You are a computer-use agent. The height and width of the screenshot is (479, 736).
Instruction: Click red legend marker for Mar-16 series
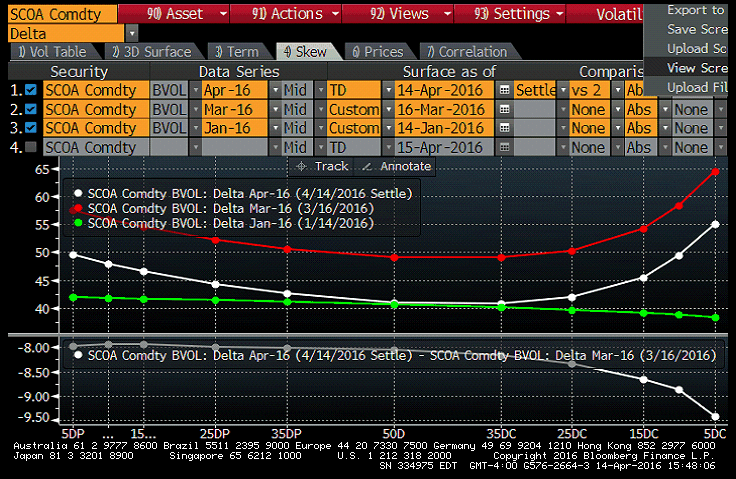pyautogui.click(x=78, y=208)
